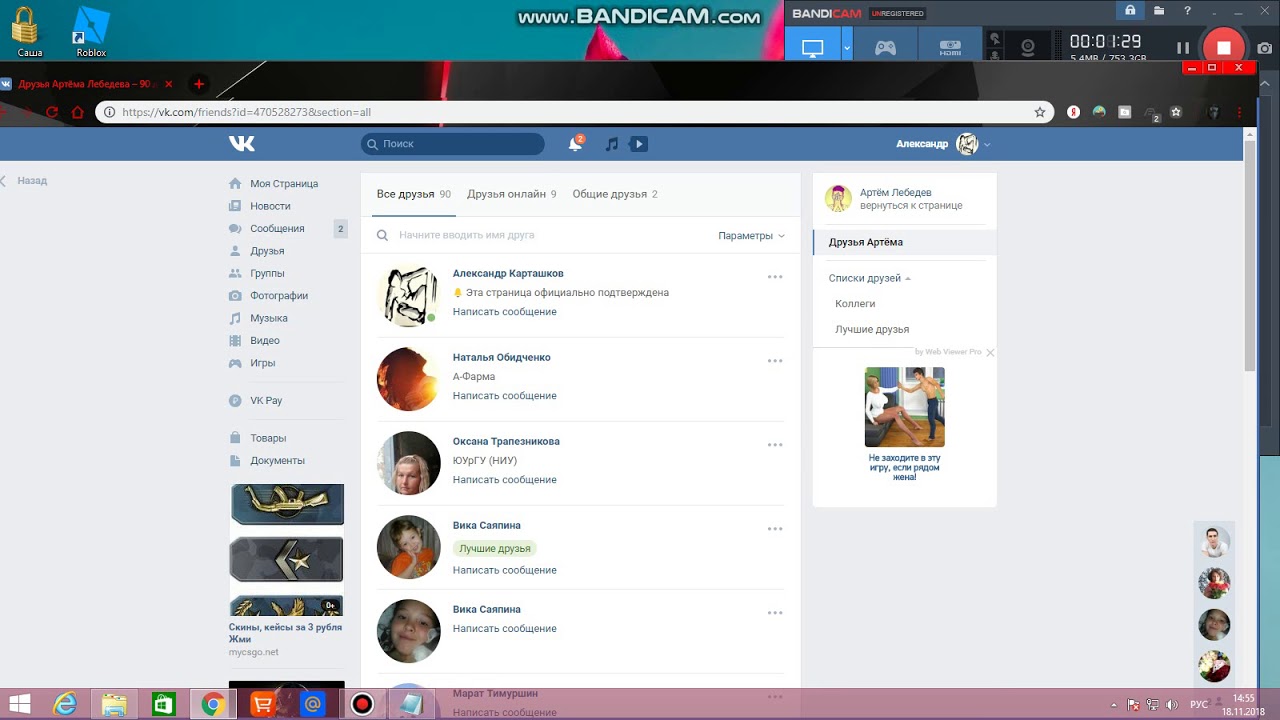Open File Explorer from taskbar
Screen dimensions: 1280x720
114,704
